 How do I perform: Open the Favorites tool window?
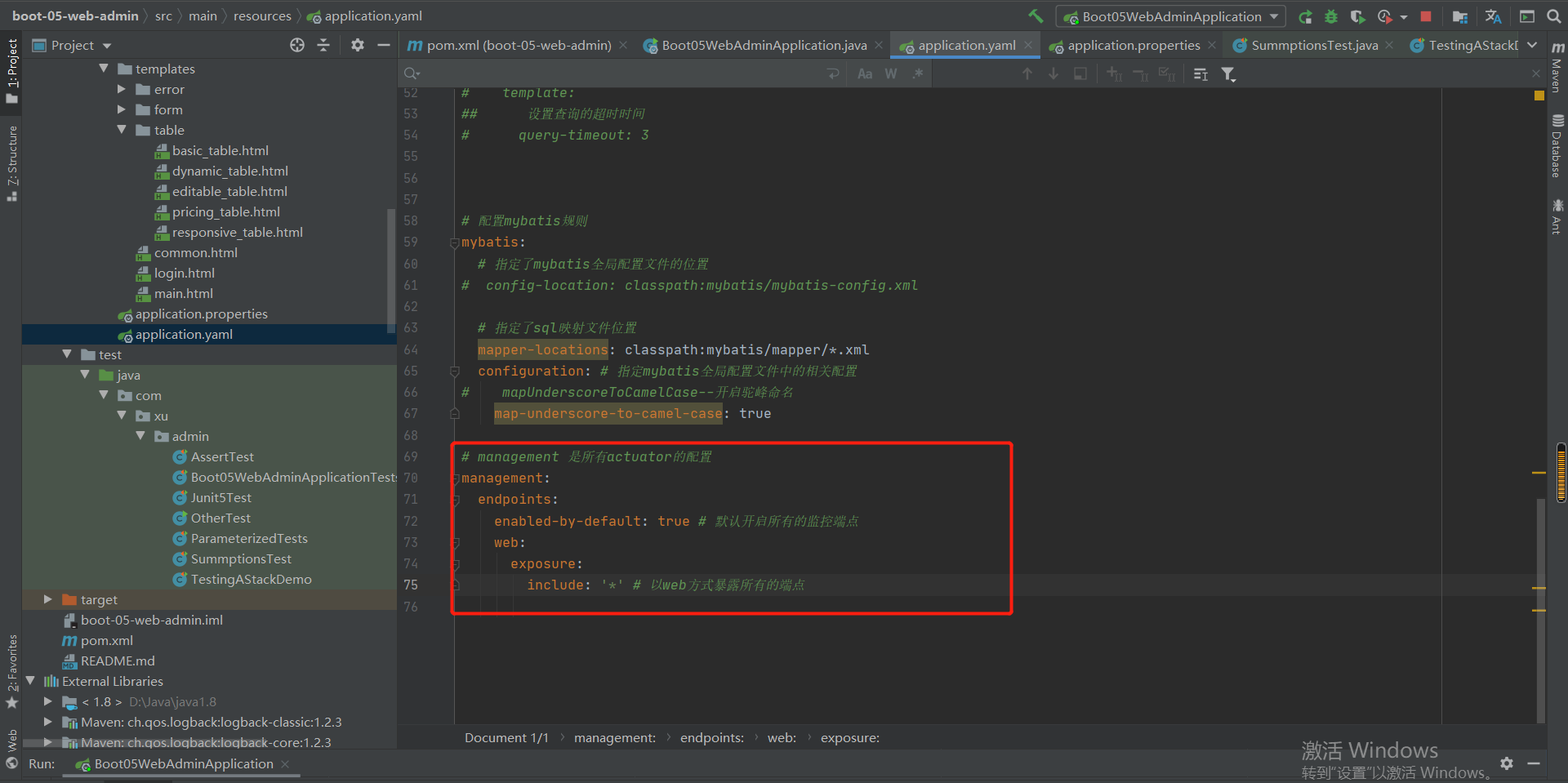coord(11,671)
